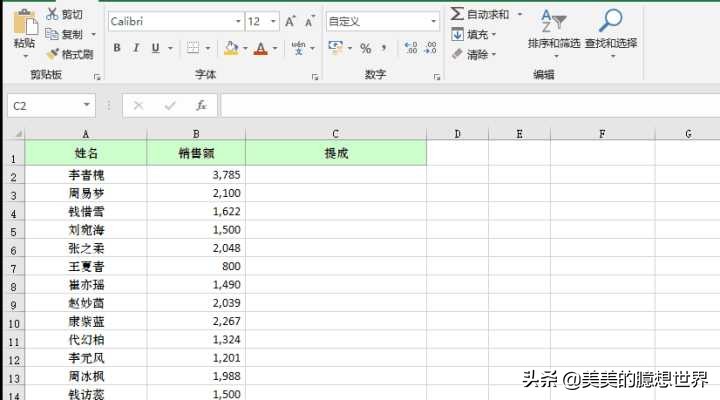Expand the fill color dropdown arrow
The image size is (720, 400).
point(245,48)
